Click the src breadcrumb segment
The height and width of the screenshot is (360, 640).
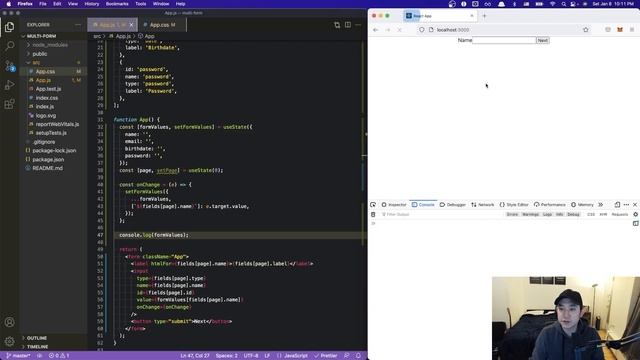tap(97, 36)
